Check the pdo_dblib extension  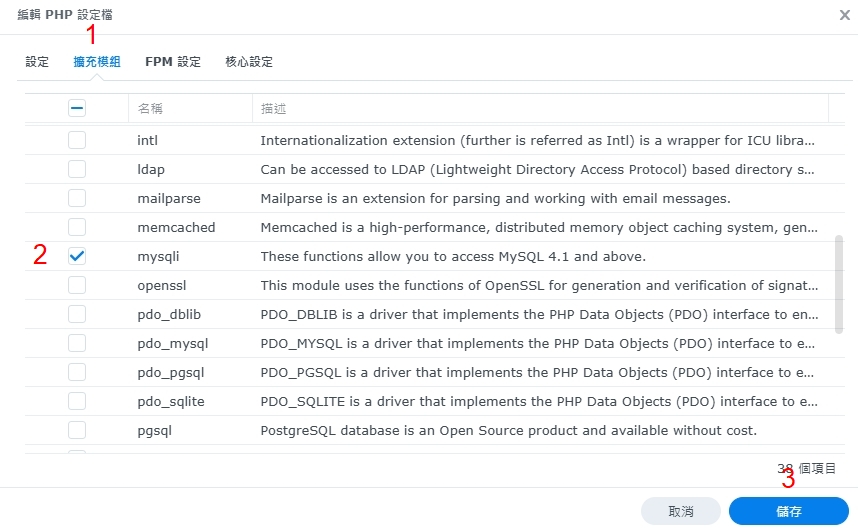click(x=77, y=314)
